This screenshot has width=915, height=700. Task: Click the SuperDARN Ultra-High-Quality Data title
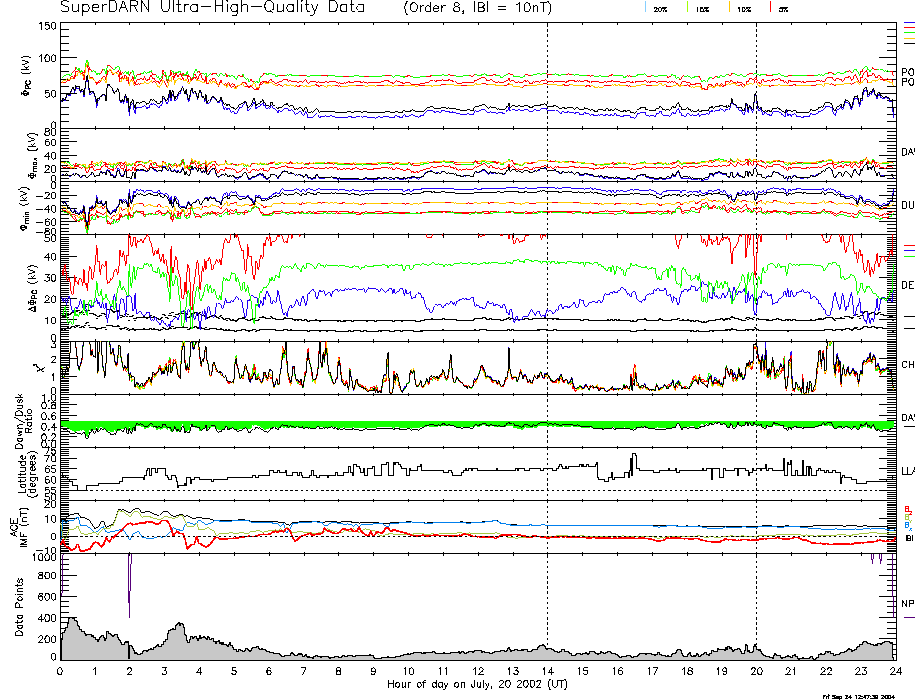[198, 8]
